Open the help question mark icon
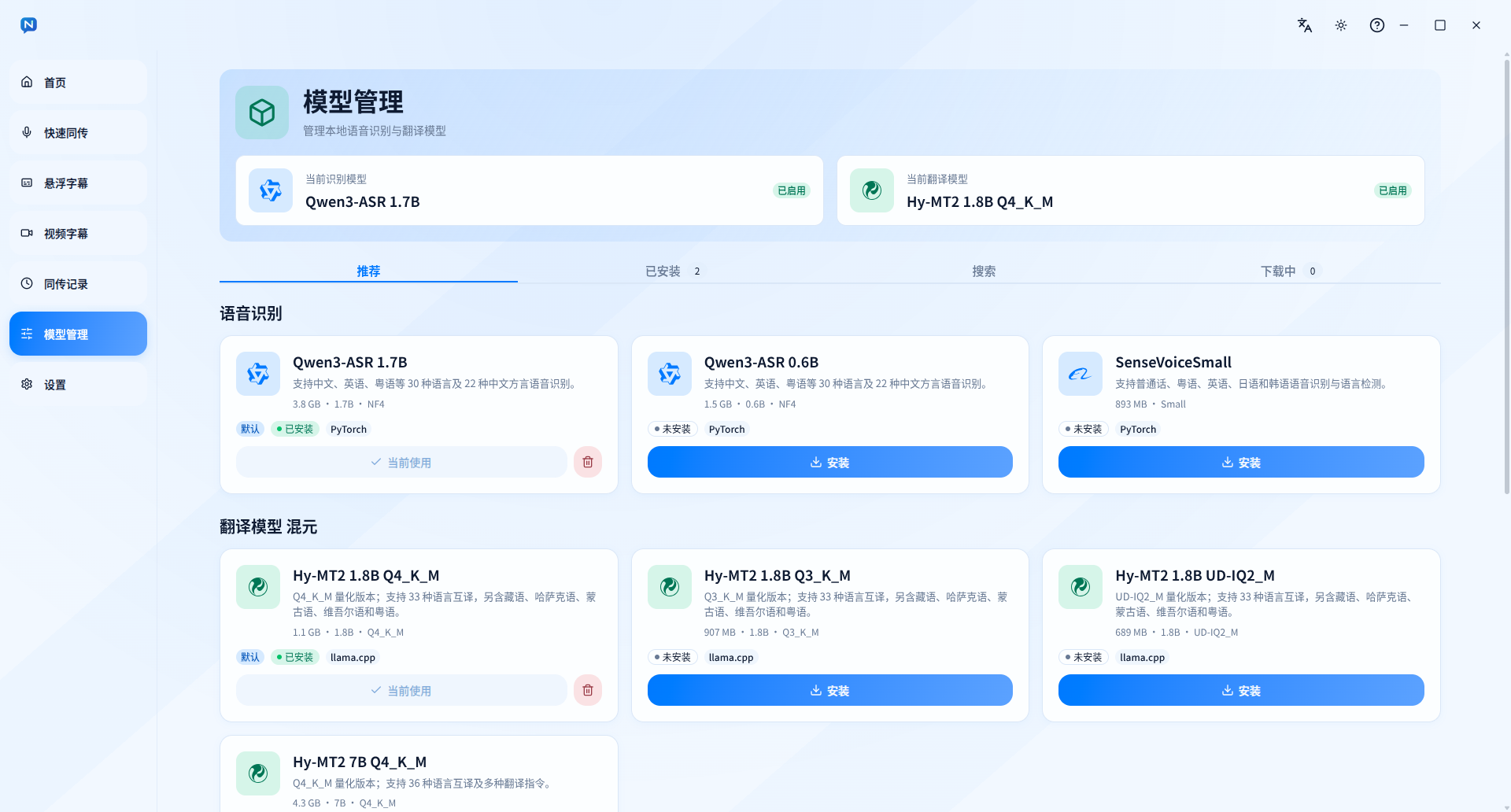Image resolution: width=1511 pixels, height=812 pixels. click(x=1377, y=25)
